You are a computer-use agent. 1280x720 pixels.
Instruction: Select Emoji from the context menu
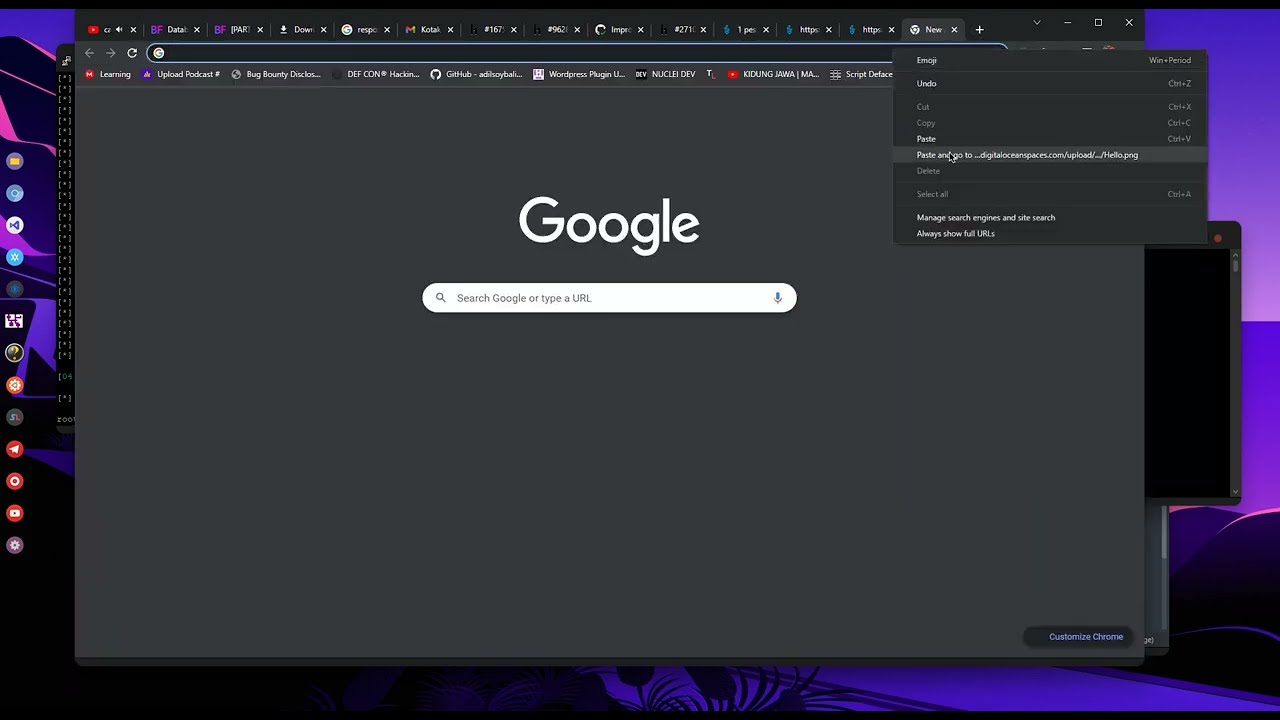pos(1050,60)
